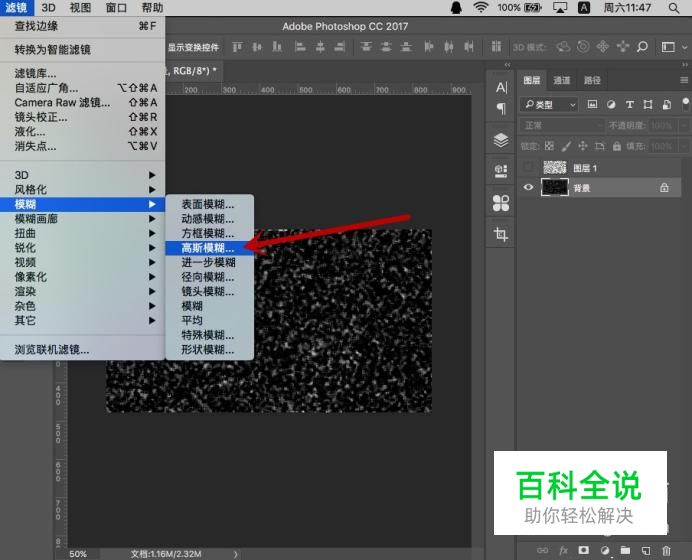
Task: Switch to the 路径 tab
Action: tap(592, 80)
